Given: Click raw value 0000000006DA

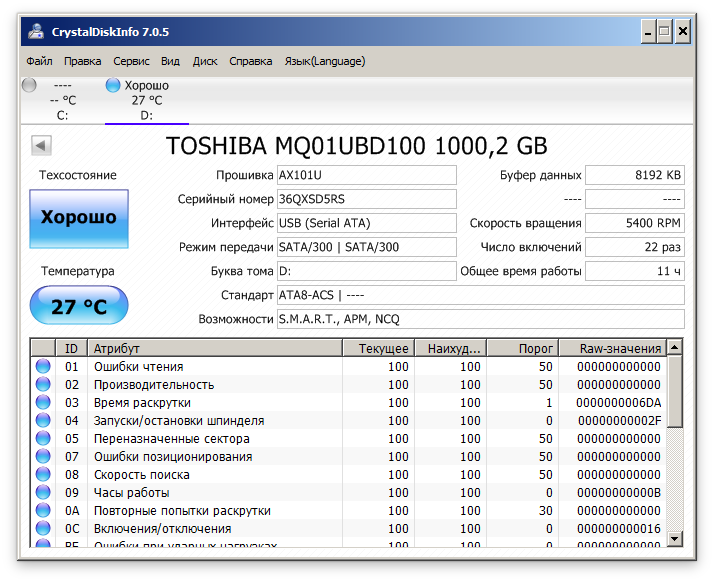Looking at the screenshot, I should coord(618,403).
